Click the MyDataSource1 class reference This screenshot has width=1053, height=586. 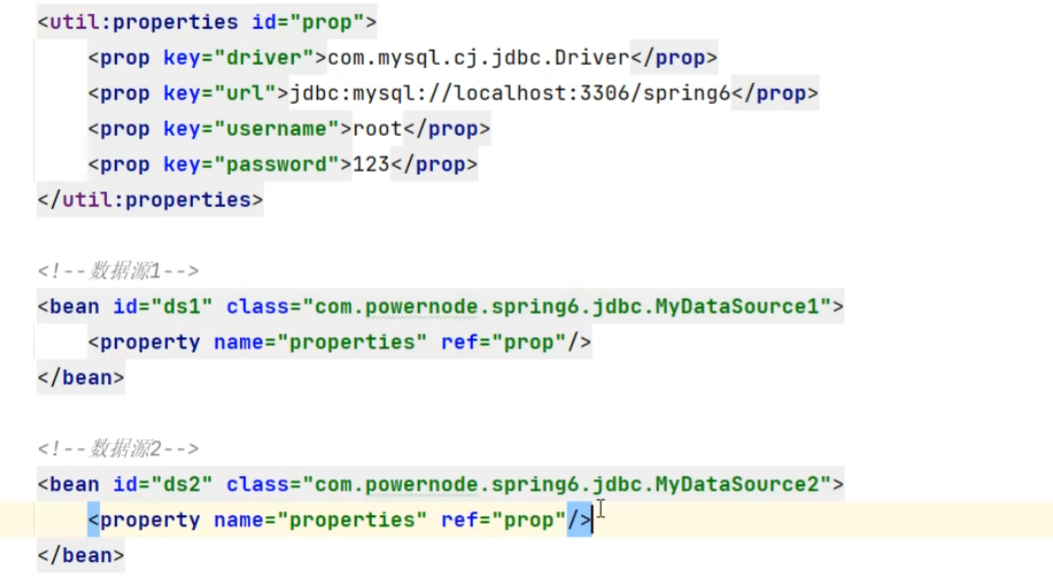point(743,307)
